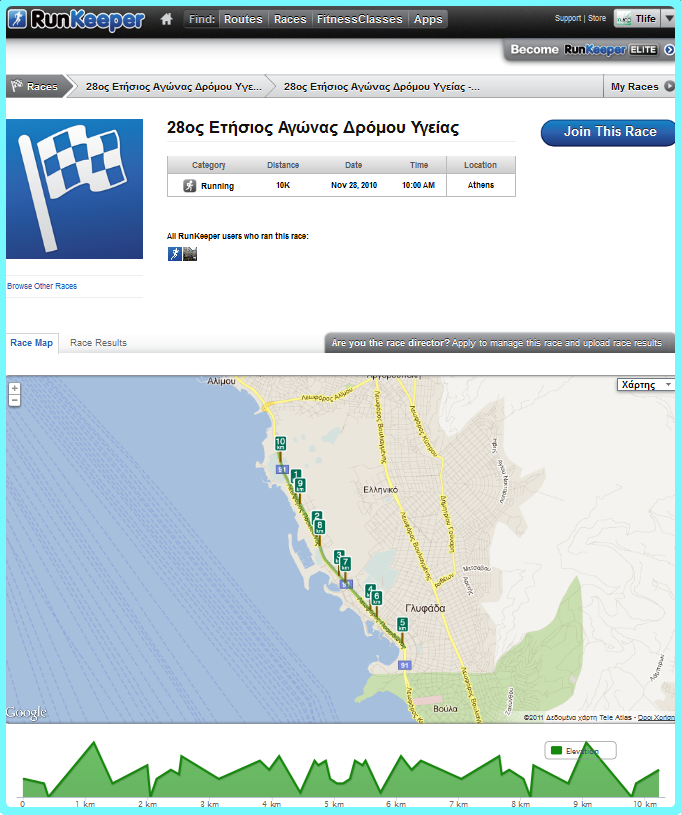Viewport: 681px width, 815px height.
Task: Open first breadcrumb 28ος Ετήσιος Αγώνας
Action: click(174, 87)
